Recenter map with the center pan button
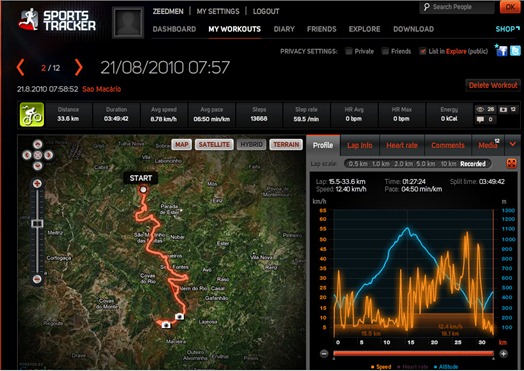524x371 pixels. 38,155
